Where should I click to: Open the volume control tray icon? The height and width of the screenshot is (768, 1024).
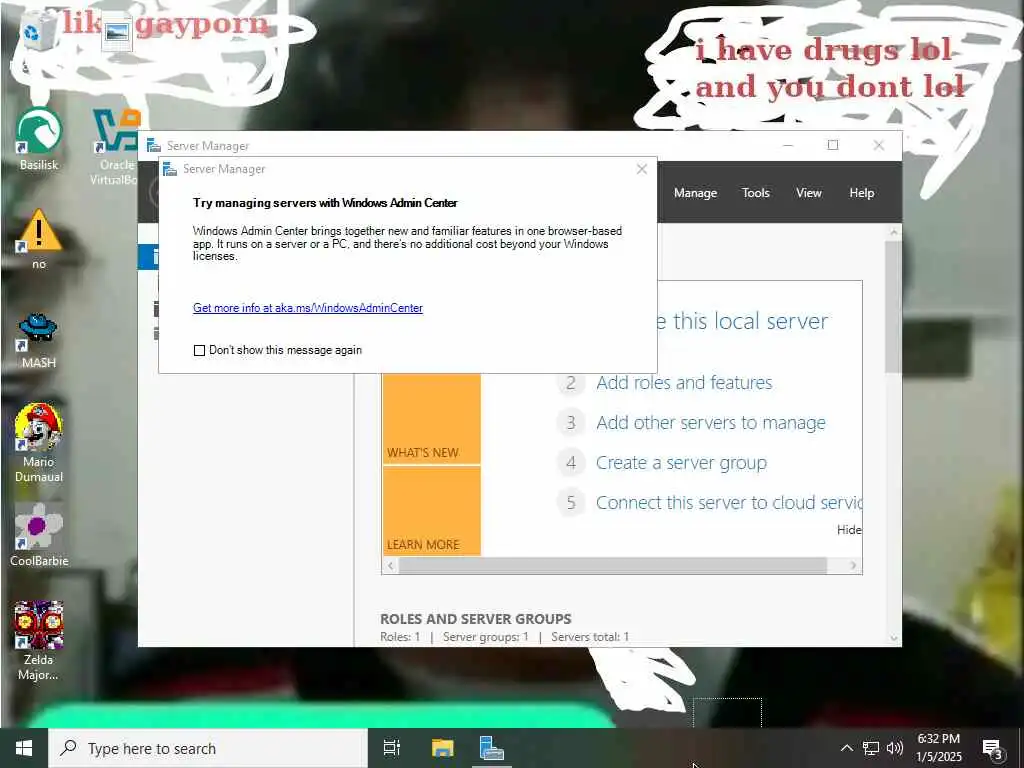[x=895, y=748]
